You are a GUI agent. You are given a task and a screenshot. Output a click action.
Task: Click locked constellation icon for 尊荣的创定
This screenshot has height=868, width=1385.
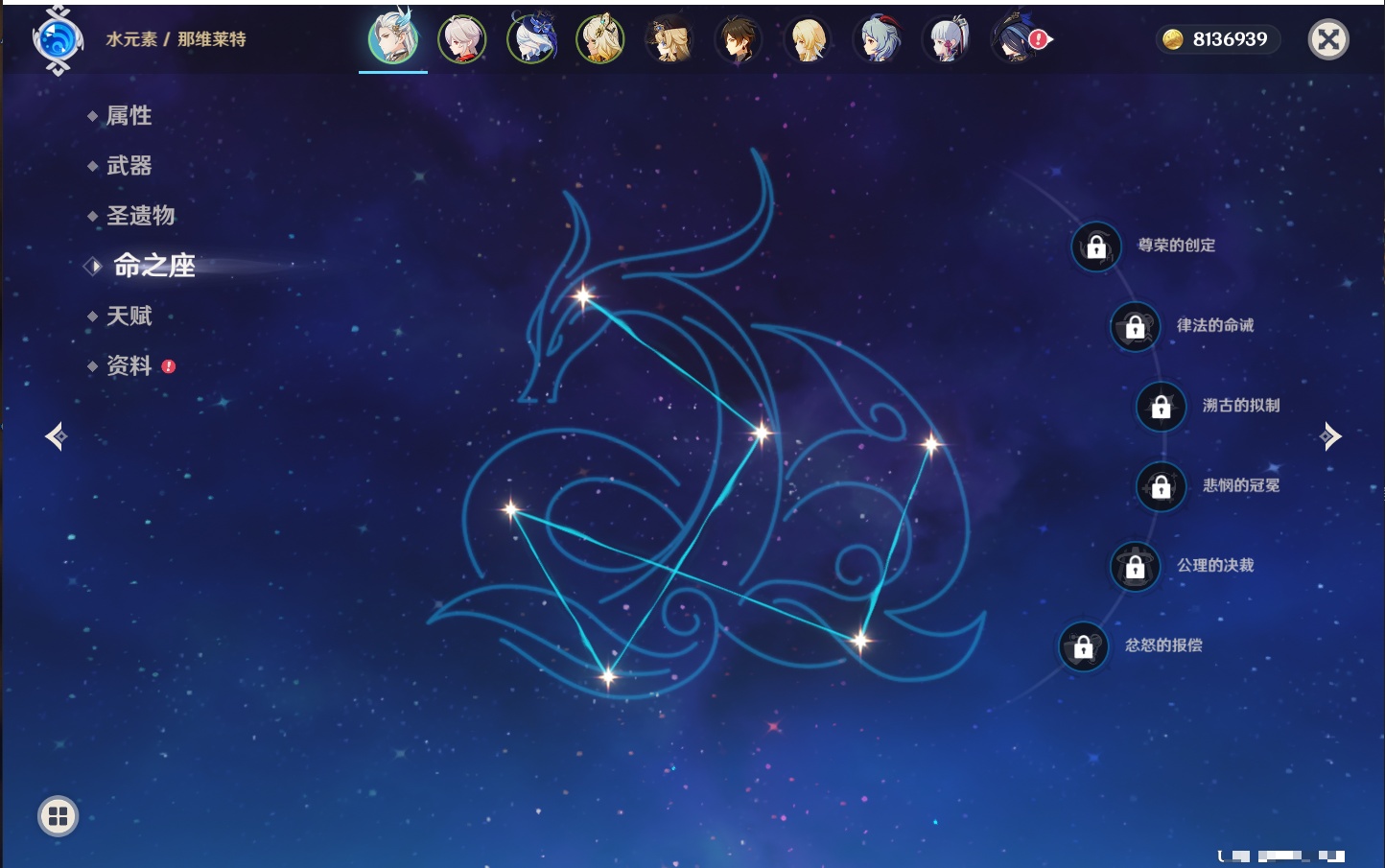(1096, 246)
